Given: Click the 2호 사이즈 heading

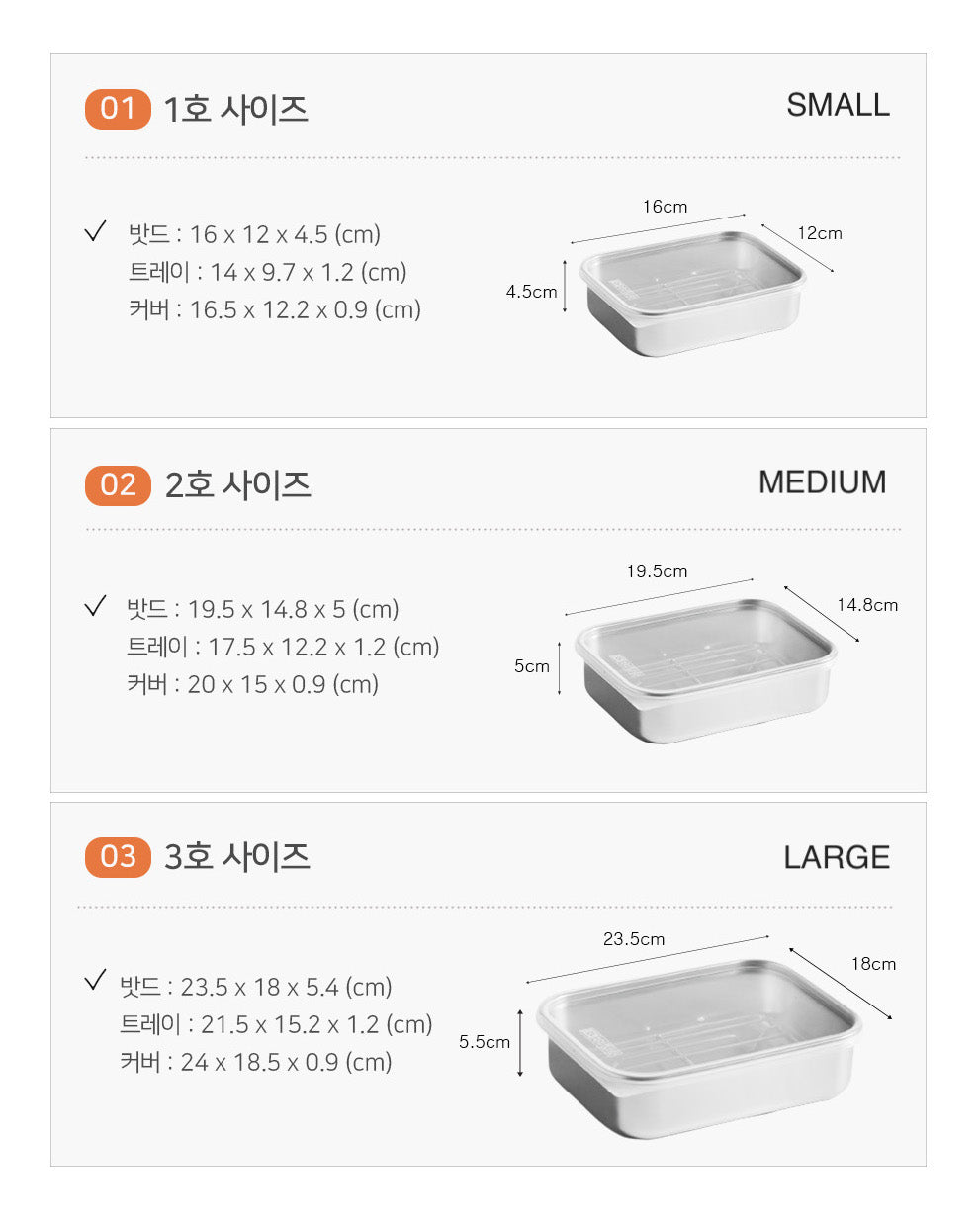Looking at the screenshot, I should (x=237, y=485).
